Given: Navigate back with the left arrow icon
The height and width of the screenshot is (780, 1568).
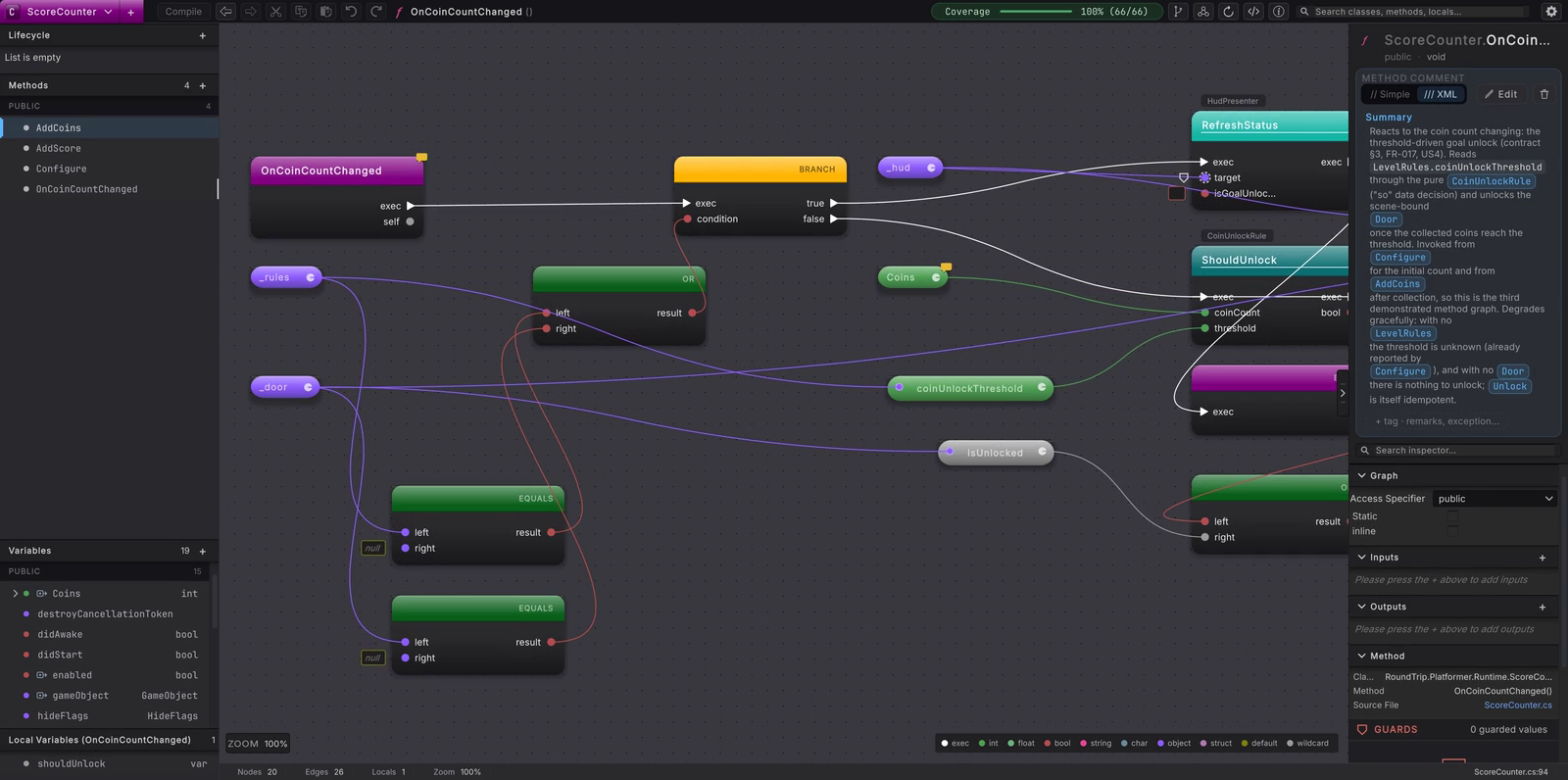Looking at the screenshot, I should click(x=226, y=12).
